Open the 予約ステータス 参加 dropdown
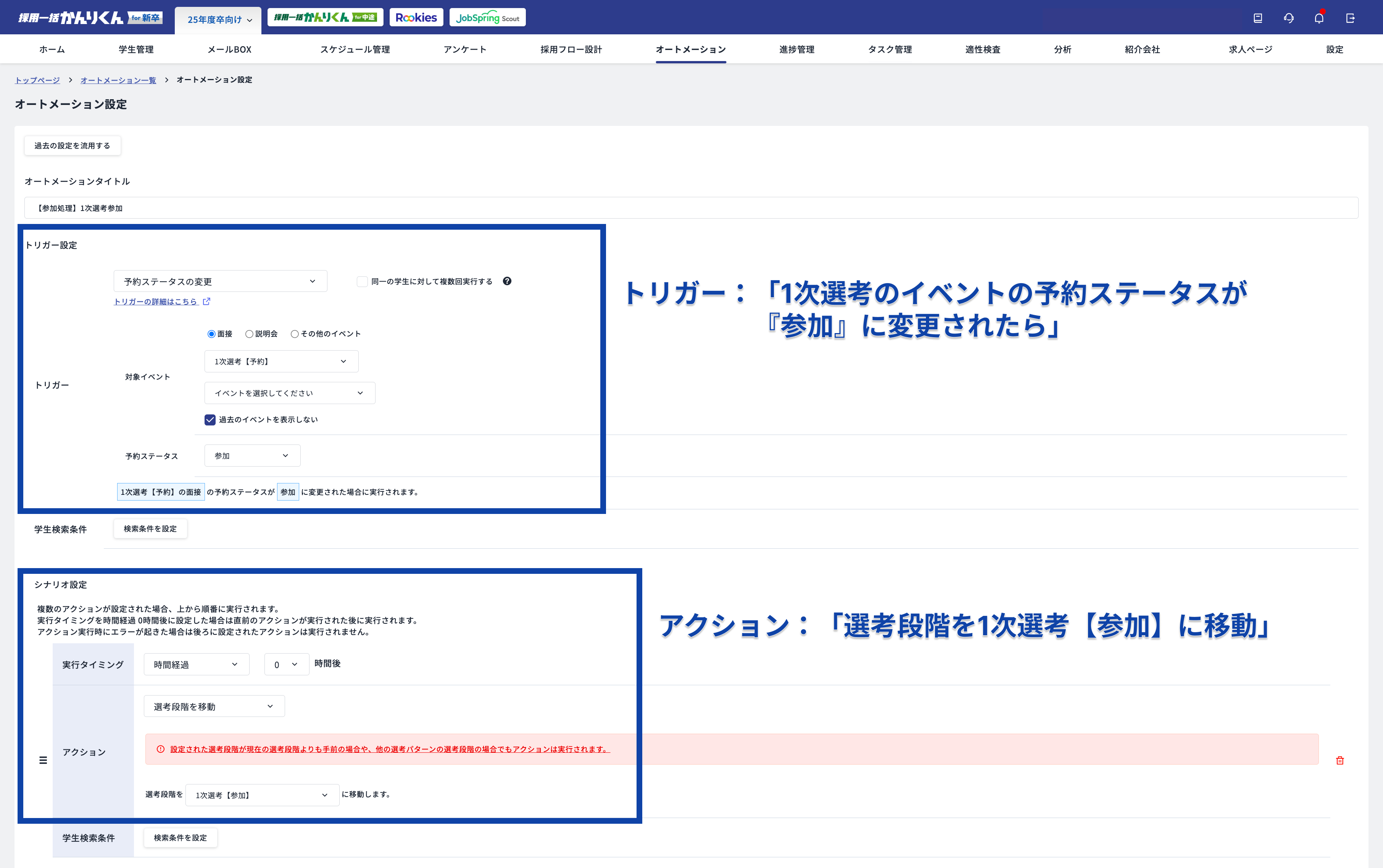Image resolution: width=1383 pixels, height=868 pixels. 252,455
